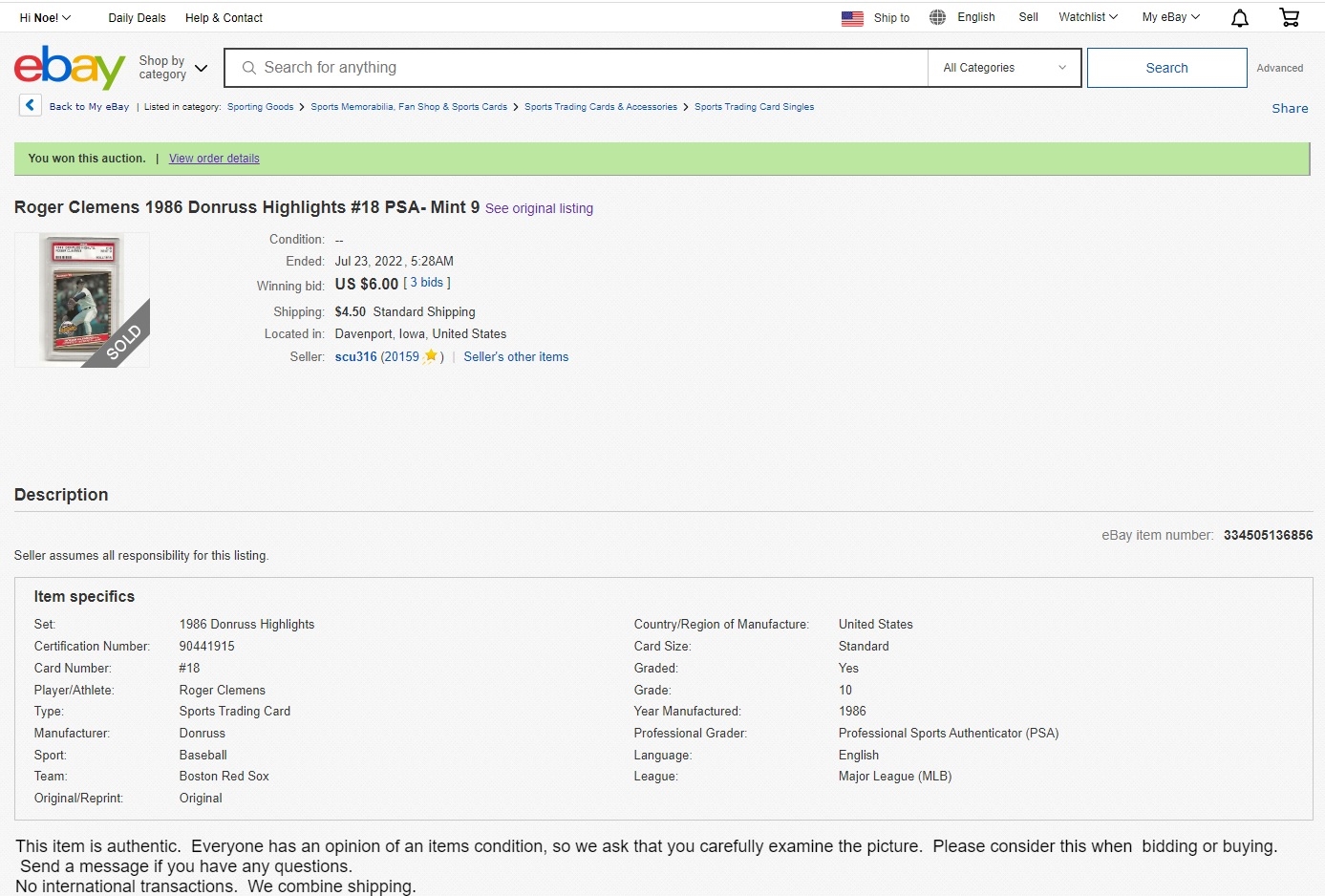The image size is (1325, 896).
Task: Click the winning bid US $6.00
Action: tap(367, 284)
